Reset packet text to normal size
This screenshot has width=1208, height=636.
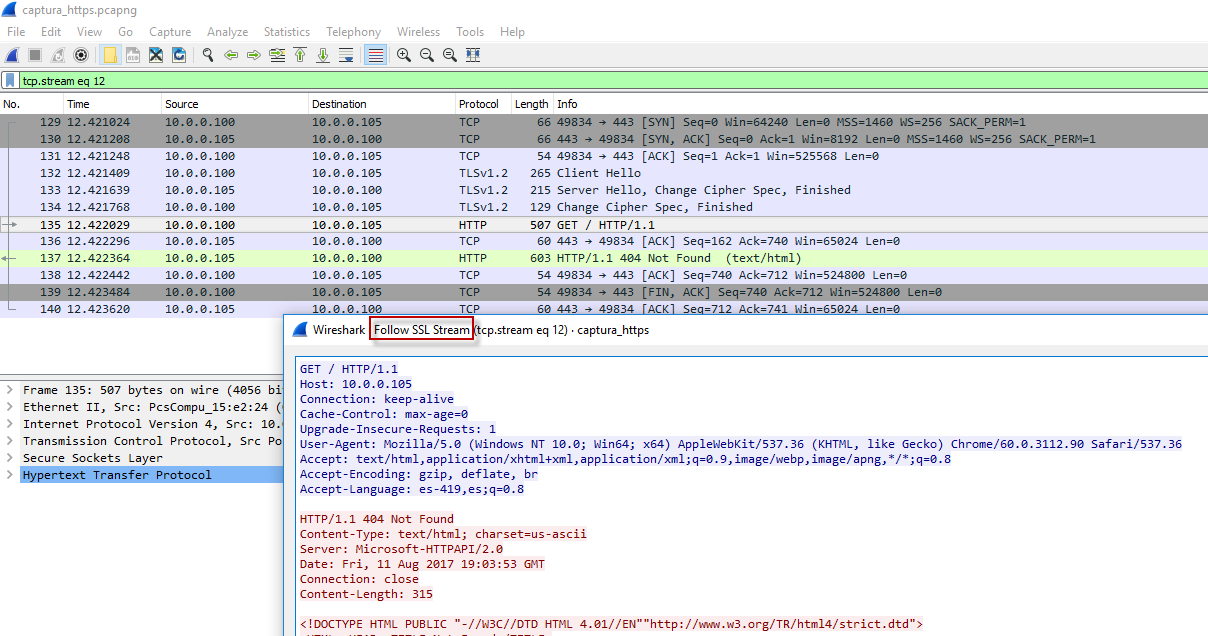450,55
